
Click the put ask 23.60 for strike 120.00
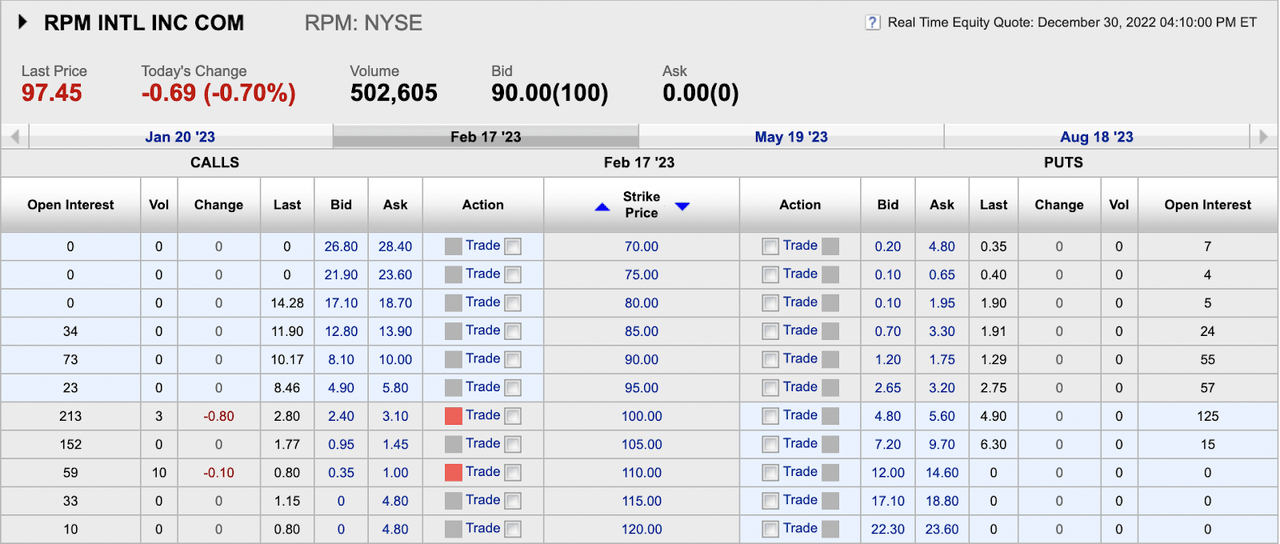point(942,529)
